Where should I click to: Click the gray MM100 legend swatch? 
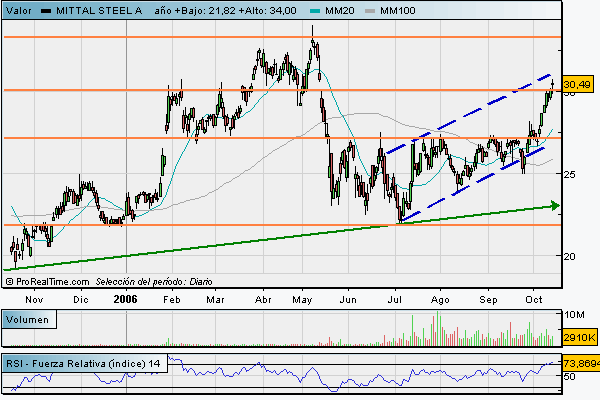(x=370, y=11)
